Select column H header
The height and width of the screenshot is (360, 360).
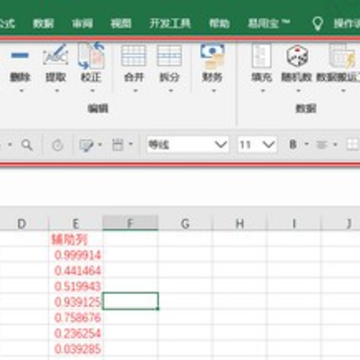click(x=239, y=224)
